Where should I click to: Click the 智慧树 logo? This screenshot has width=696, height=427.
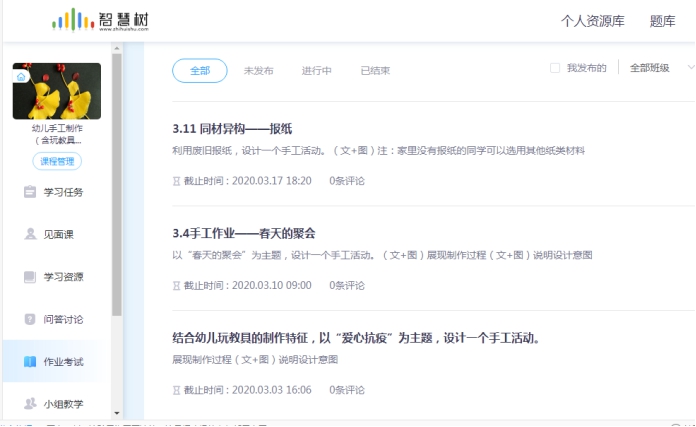tap(101, 20)
